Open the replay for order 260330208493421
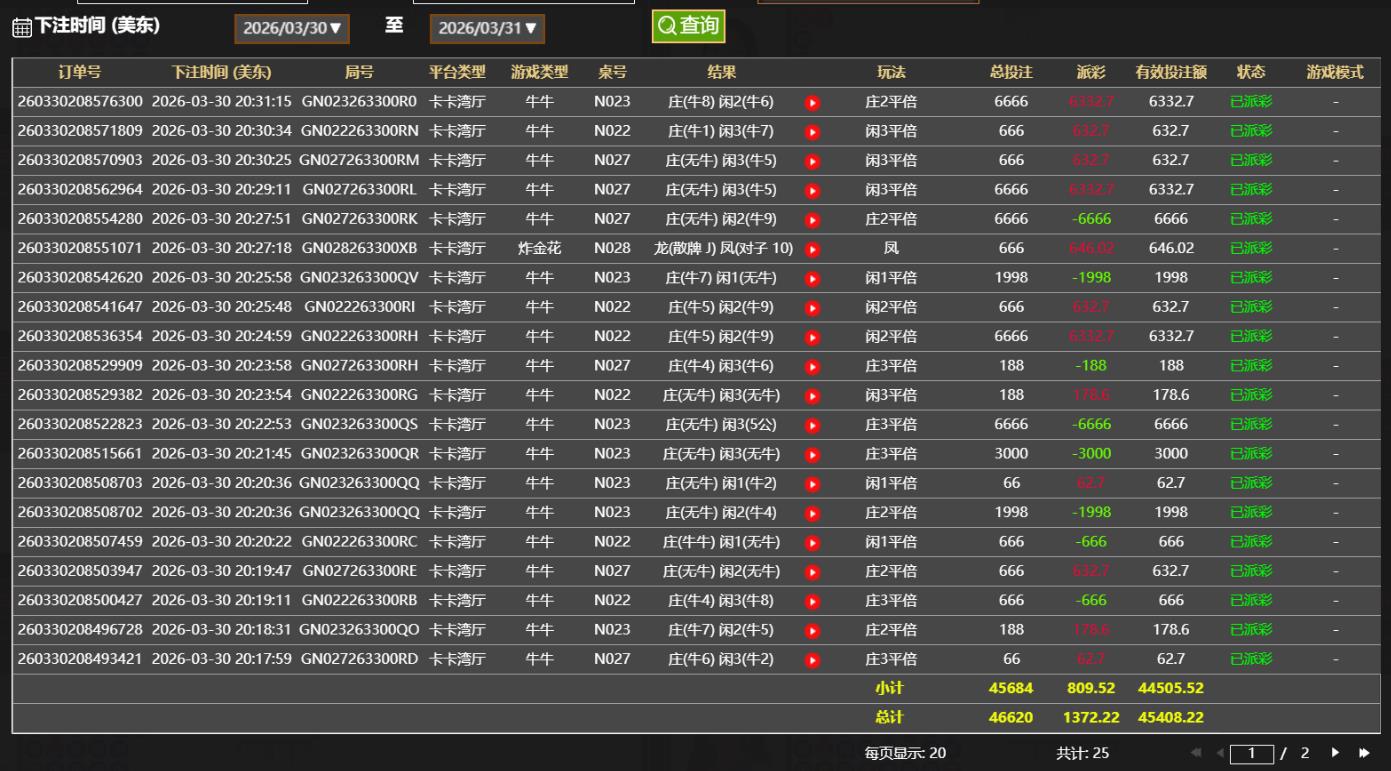The width and height of the screenshot is (1391, 771). coord(813,659)
